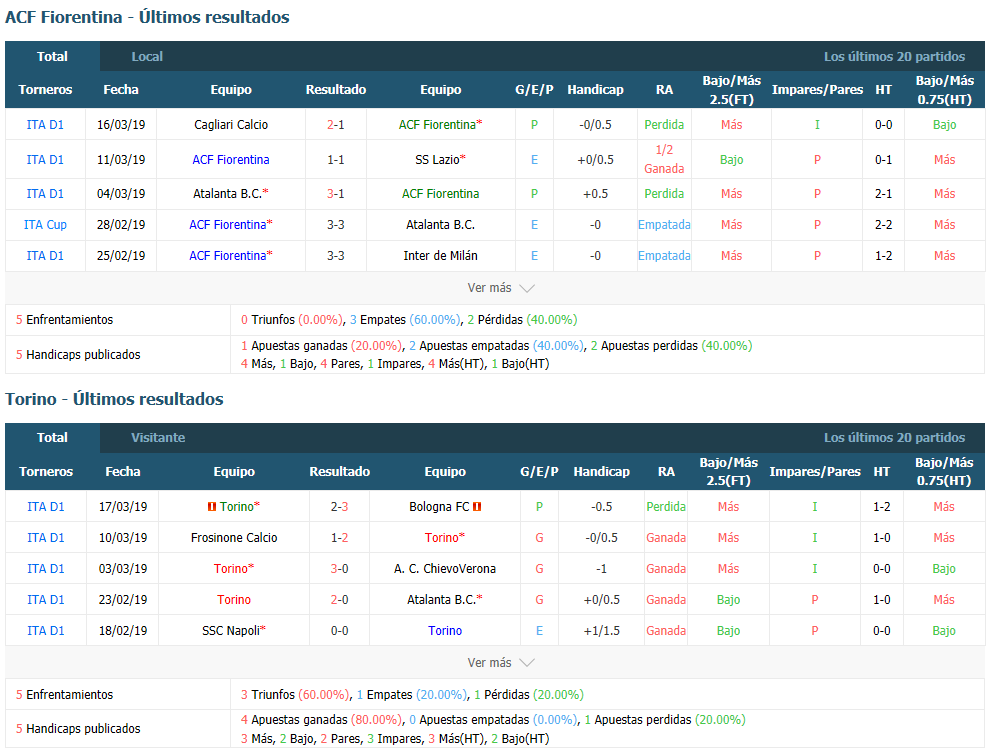Click '1/2 Ganada' RA cell
This screenshot has width=990, height=752.
point(664,159)
